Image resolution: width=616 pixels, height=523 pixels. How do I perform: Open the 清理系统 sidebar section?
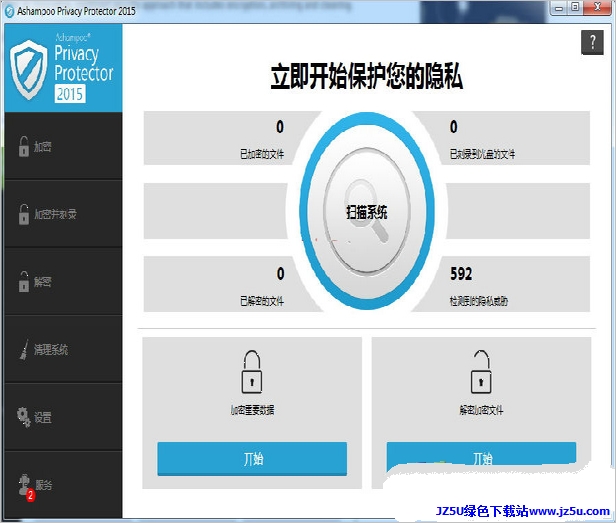click(63, 349)
